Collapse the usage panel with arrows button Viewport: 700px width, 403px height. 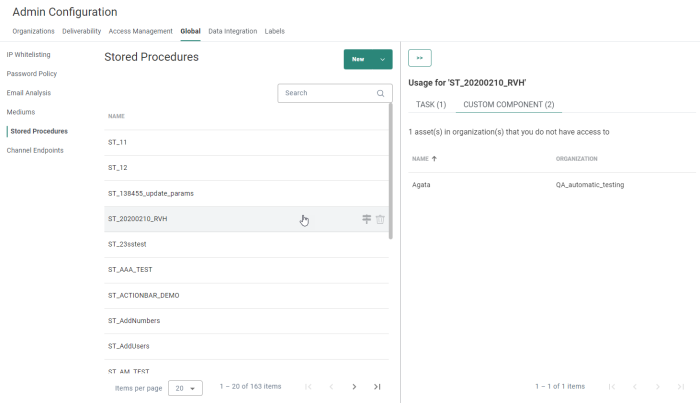420,58
